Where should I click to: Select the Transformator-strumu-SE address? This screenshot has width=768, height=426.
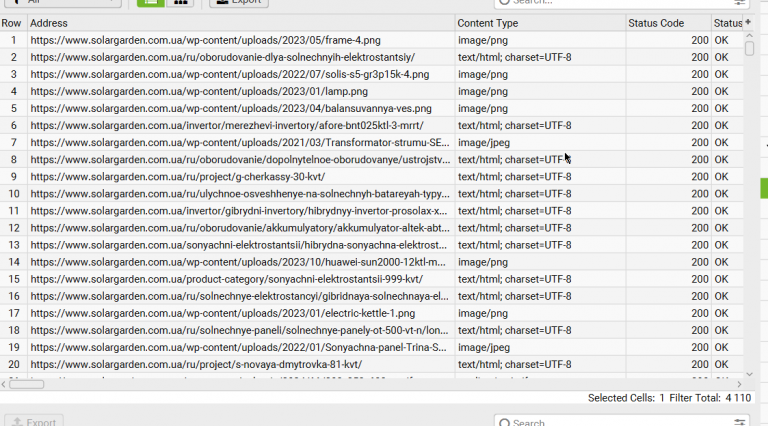pos(240,142)
